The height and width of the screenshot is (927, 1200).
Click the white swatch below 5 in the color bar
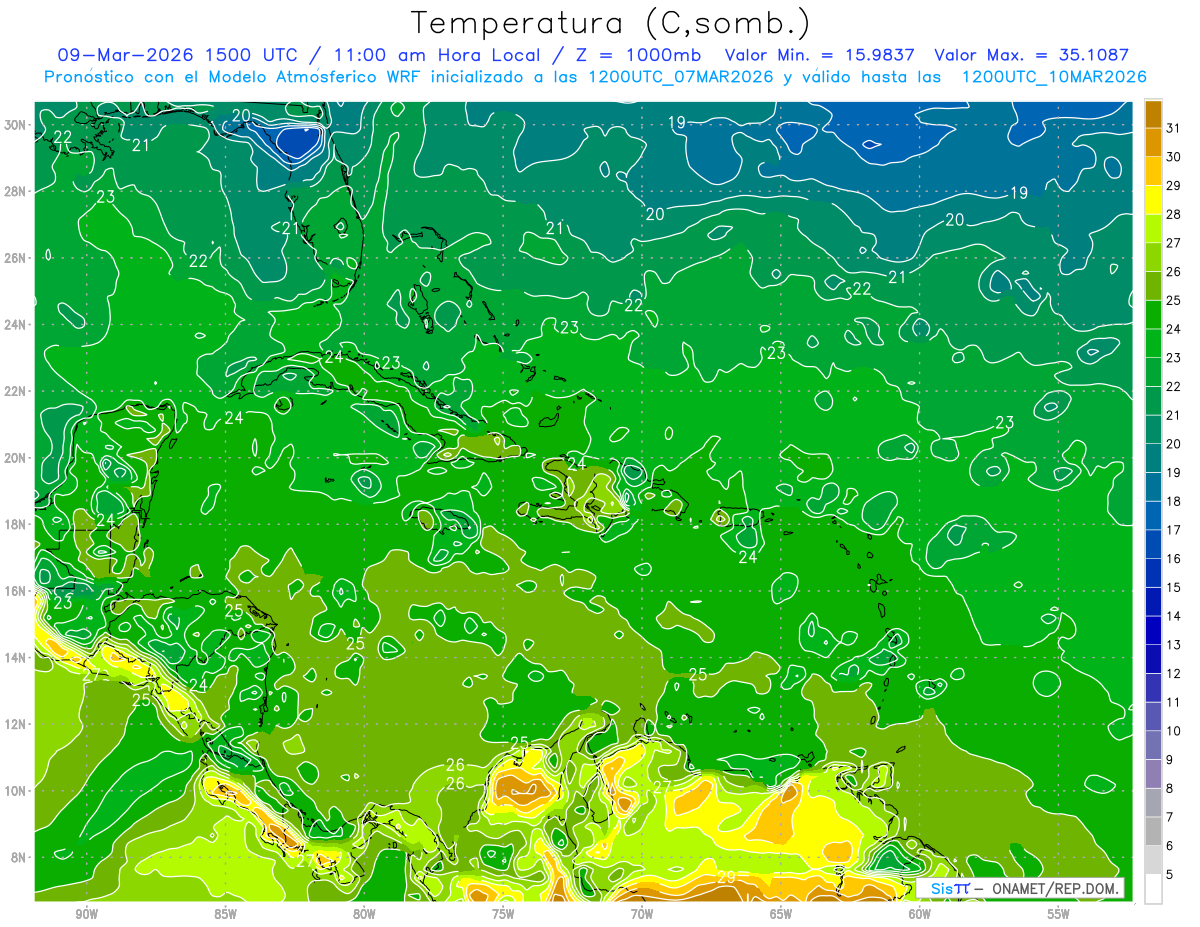click(x=1153, y=889)
